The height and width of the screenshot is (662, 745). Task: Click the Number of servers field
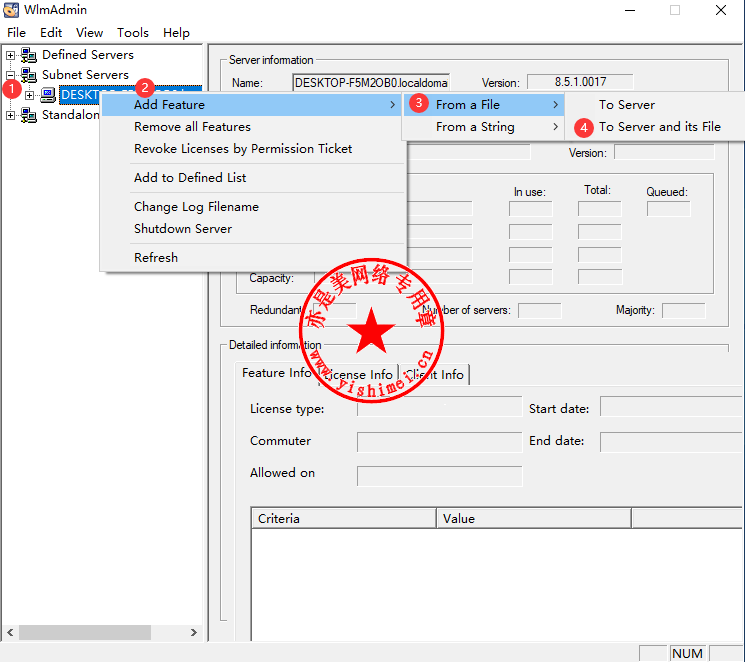[x=540, y=310]
